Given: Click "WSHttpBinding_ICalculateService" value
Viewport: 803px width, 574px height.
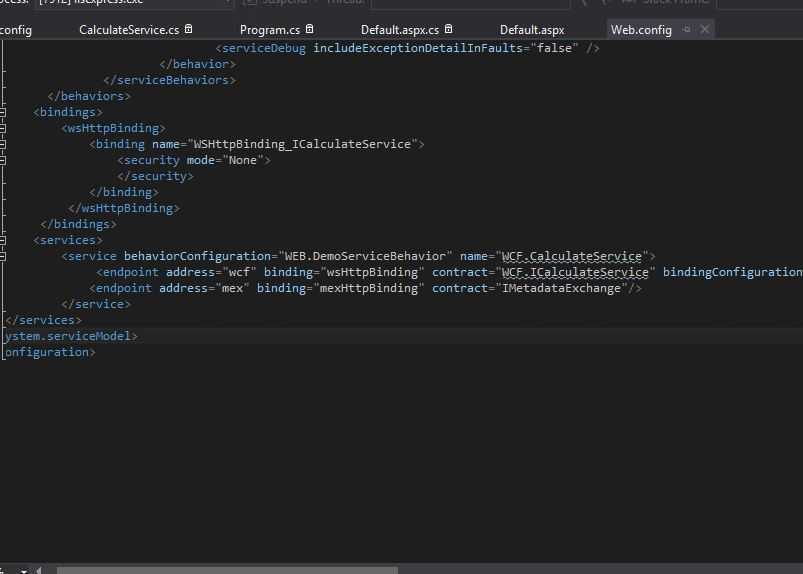Looking at the screenshot, I should [303, 144].
